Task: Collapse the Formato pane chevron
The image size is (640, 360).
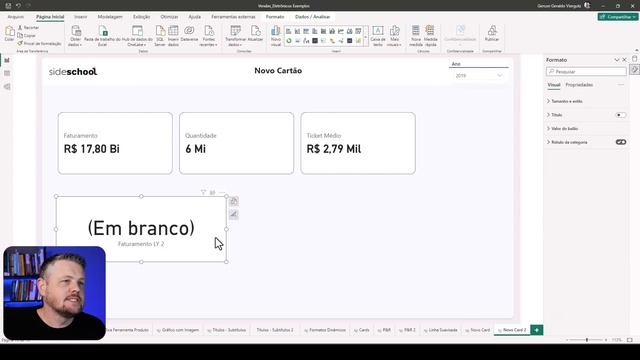Action: (617, 60)
